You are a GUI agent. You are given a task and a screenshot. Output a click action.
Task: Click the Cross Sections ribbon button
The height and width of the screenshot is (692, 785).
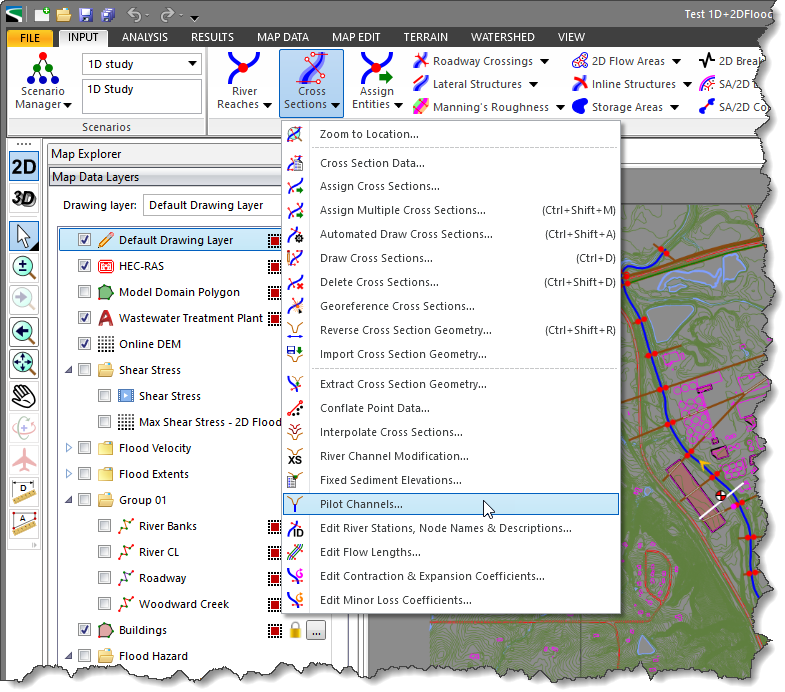311,83
